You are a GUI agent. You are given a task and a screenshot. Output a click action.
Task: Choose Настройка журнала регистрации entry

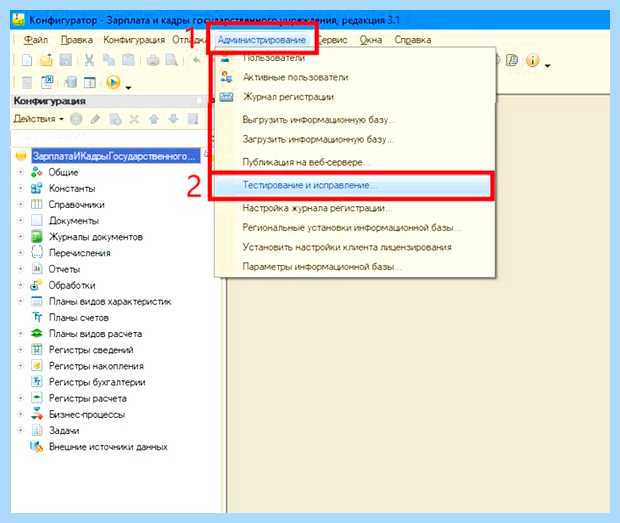pos(354,208)
